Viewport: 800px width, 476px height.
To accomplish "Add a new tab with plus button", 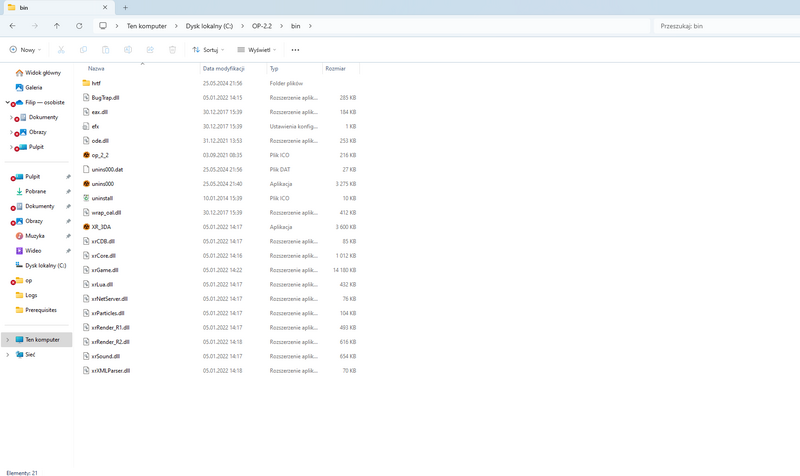I will click(x=125, y=8).
